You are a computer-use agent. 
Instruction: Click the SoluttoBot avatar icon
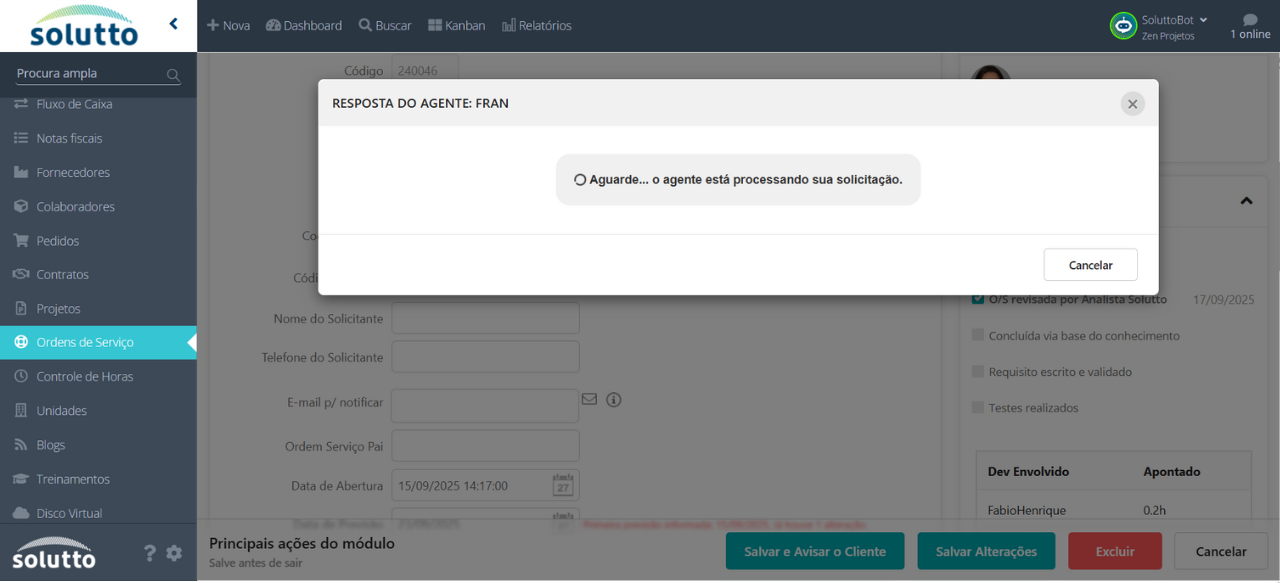1123,26
